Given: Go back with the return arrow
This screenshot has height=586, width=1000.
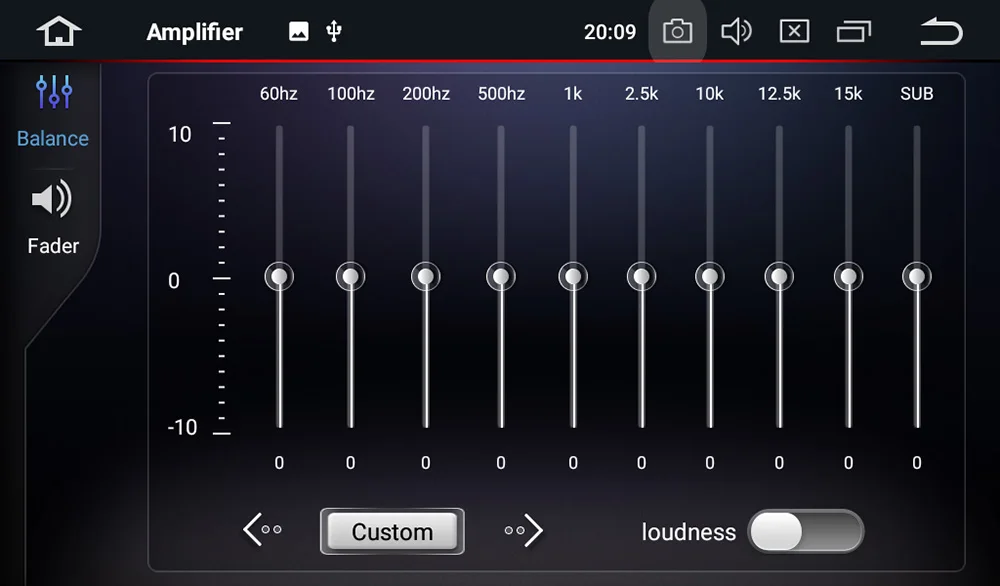Looking at the screenshot, I should [941, 31].
